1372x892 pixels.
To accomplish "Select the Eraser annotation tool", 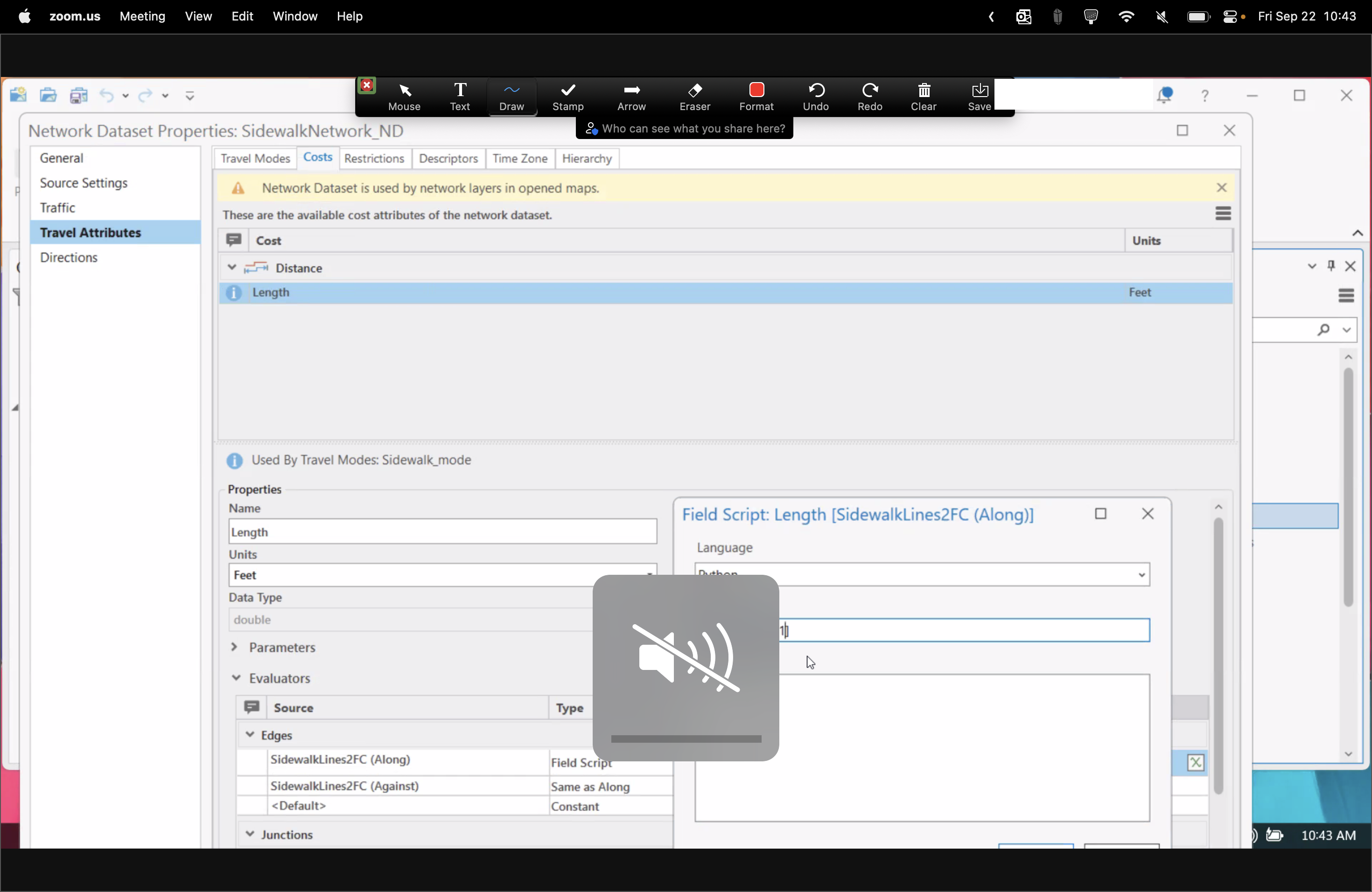I will [x=695, y=96].
